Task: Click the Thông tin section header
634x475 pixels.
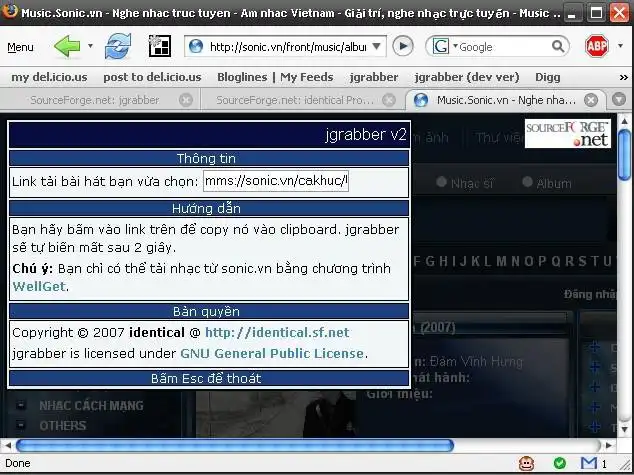Action: click(209, 158)
